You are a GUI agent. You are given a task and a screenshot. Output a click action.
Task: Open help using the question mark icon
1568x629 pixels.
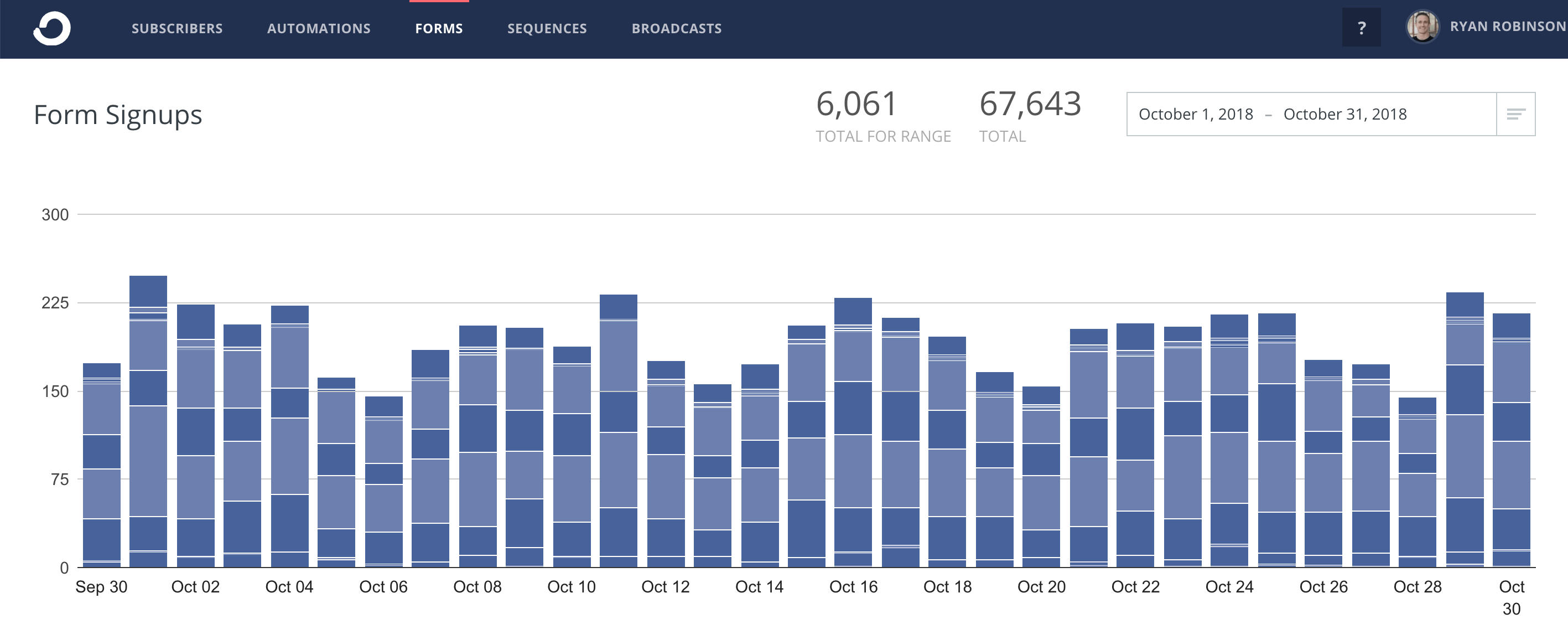tap(1362, 27)
